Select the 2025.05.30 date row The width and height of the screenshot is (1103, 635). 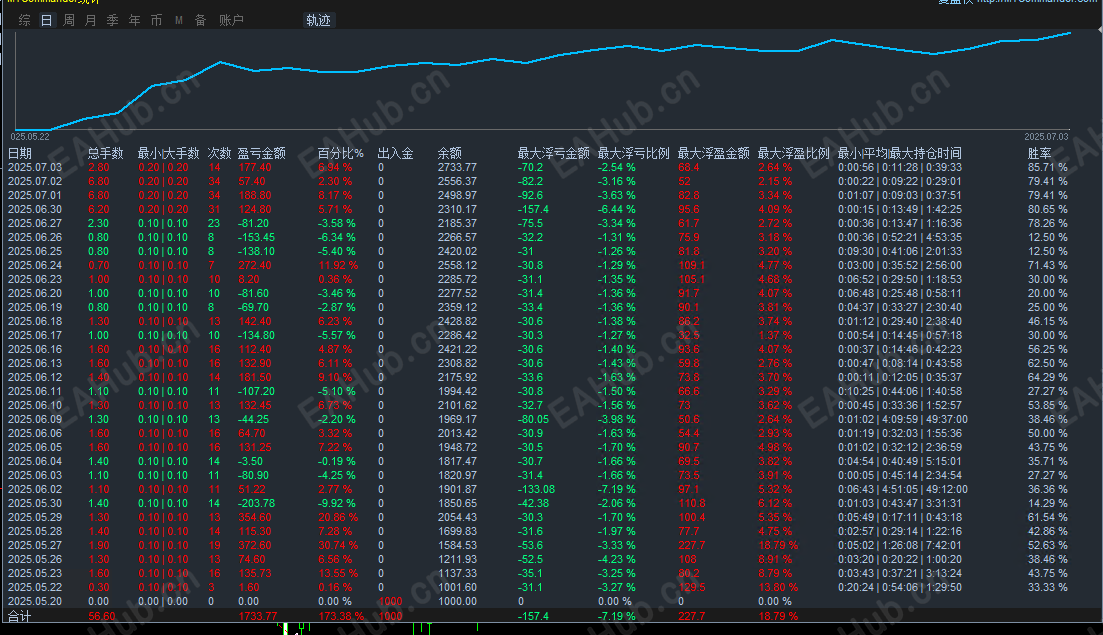(35, 503)
